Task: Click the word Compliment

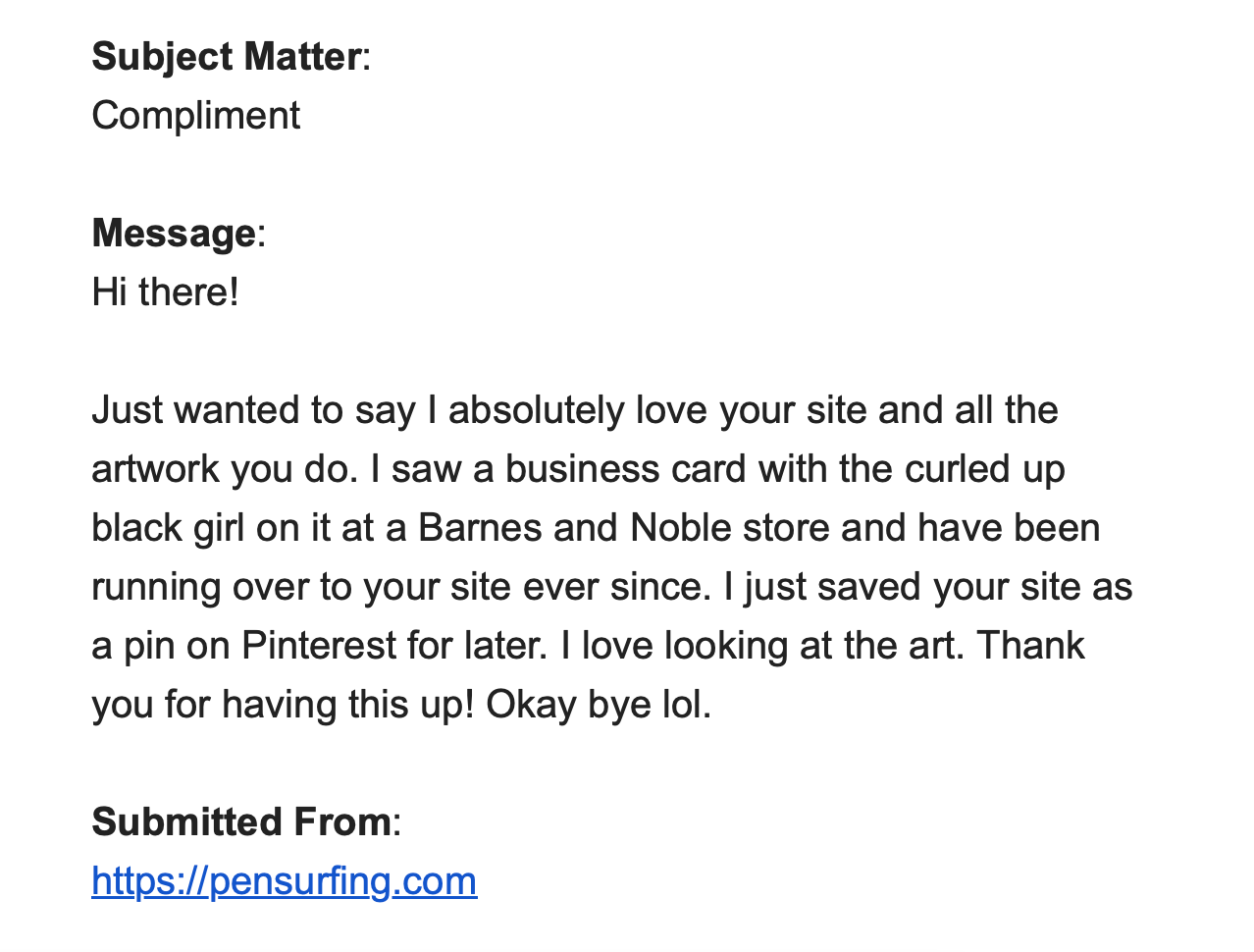Action: click(x=195, y=116)
